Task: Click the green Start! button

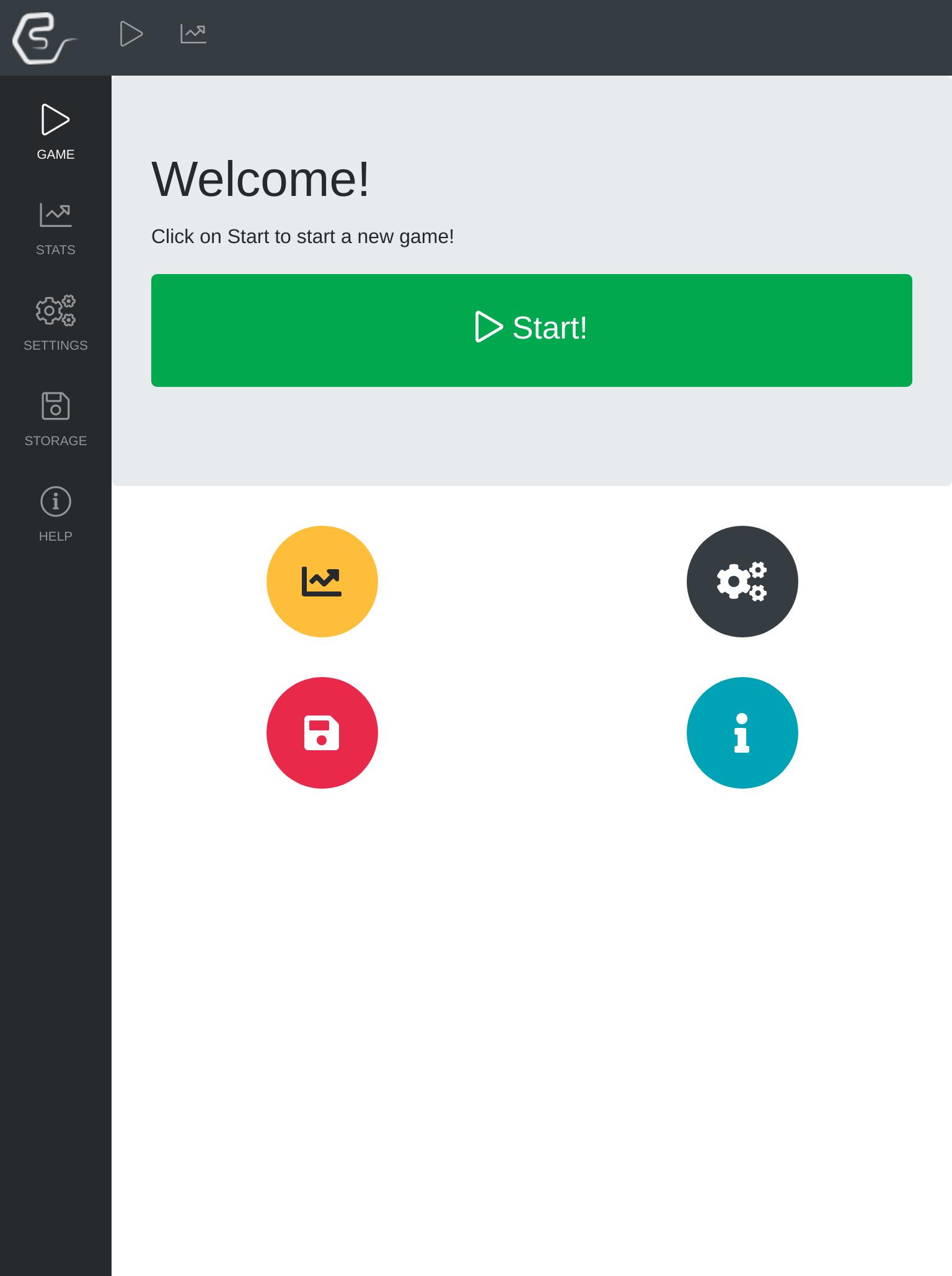Action: (x=532, y=330)
